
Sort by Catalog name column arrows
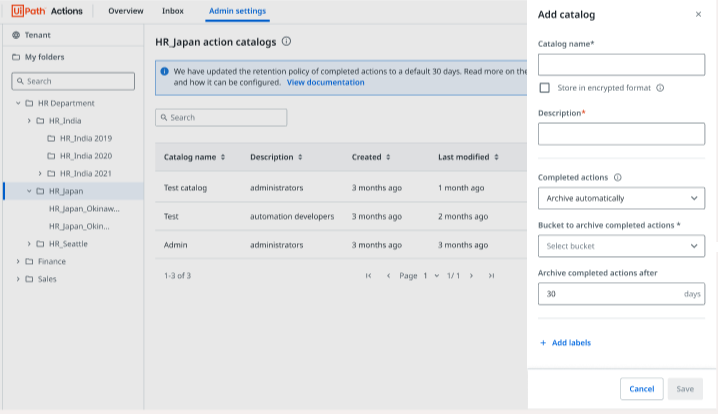tap(223, 157)
